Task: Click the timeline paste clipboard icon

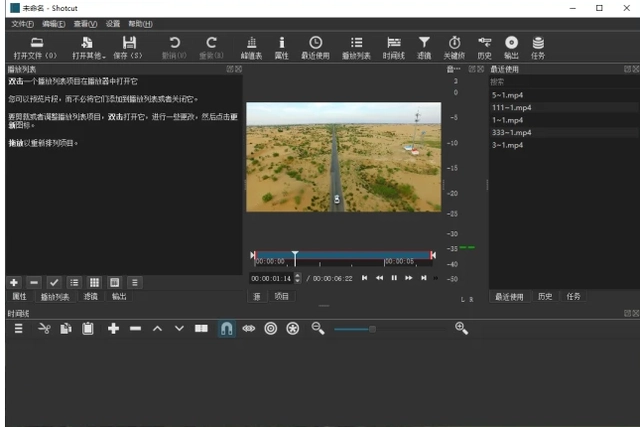Action: point(87,328)
